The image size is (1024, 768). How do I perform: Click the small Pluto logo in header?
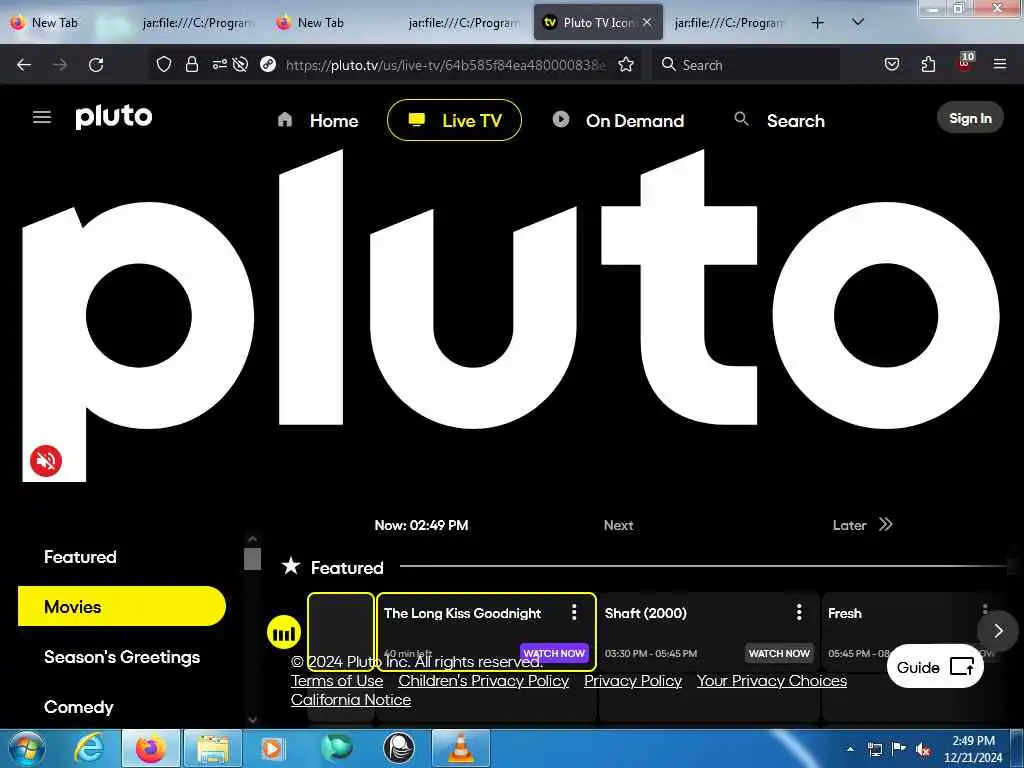tap(114, 116)
